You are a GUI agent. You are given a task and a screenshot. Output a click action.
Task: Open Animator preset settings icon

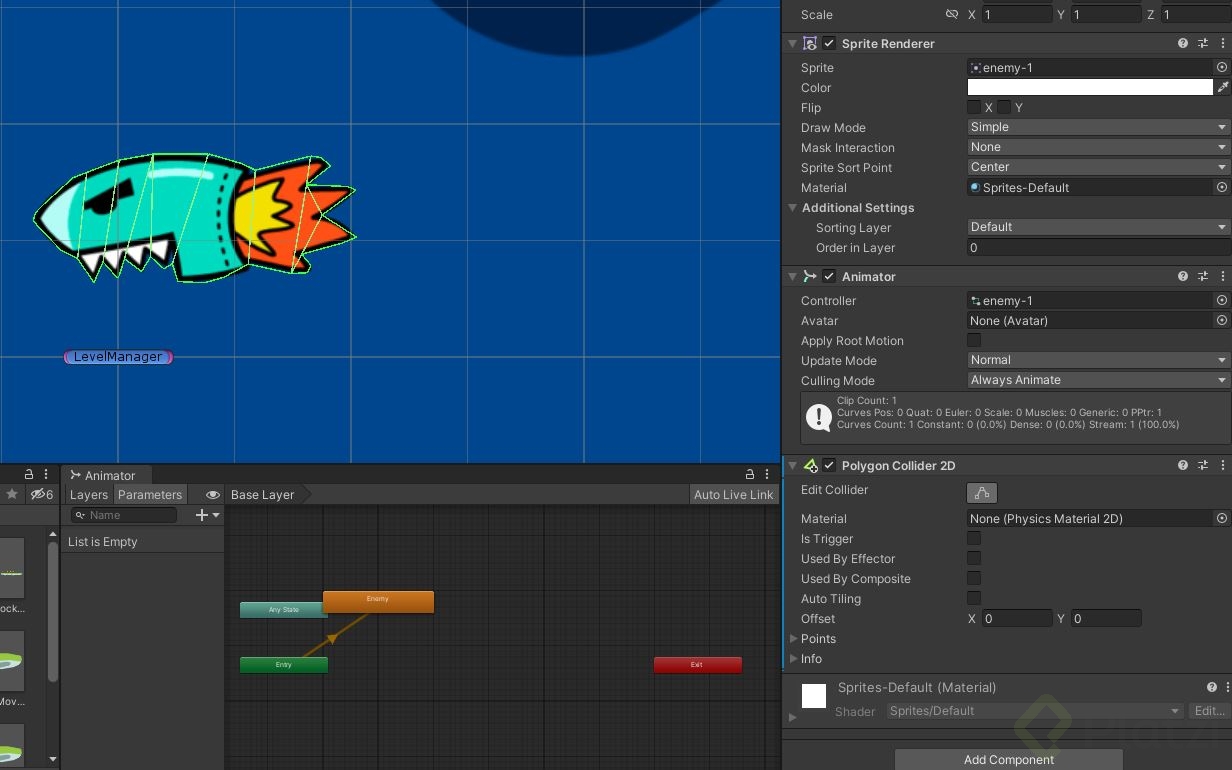point(1203,277)
